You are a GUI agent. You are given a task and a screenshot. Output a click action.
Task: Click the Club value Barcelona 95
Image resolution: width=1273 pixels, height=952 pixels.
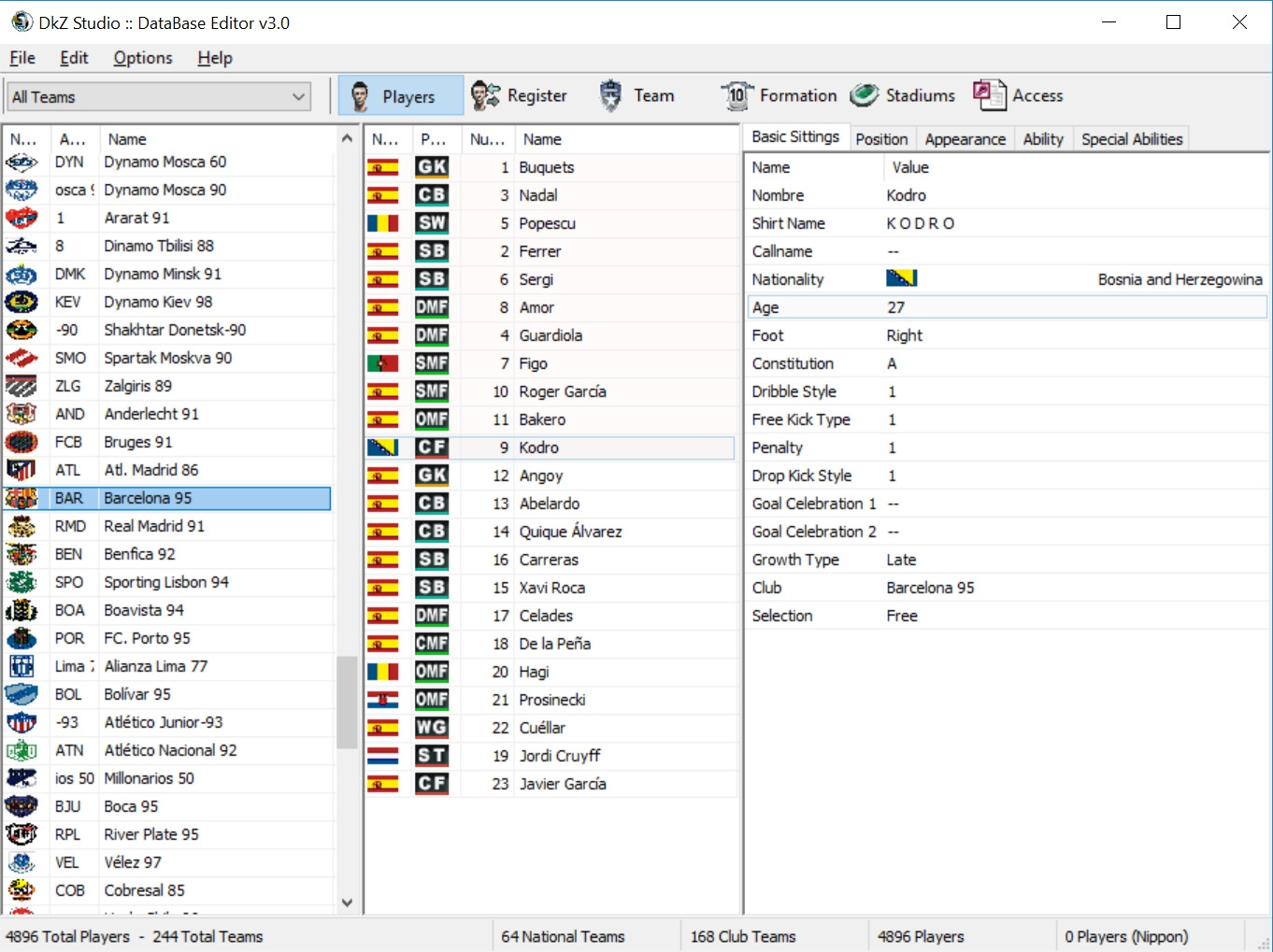[930, 588]
